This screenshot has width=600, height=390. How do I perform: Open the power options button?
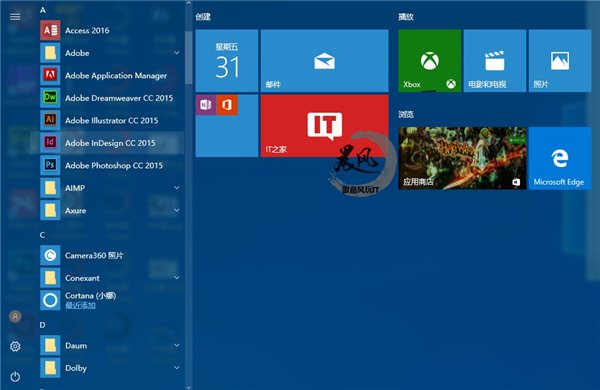[15, 377]
